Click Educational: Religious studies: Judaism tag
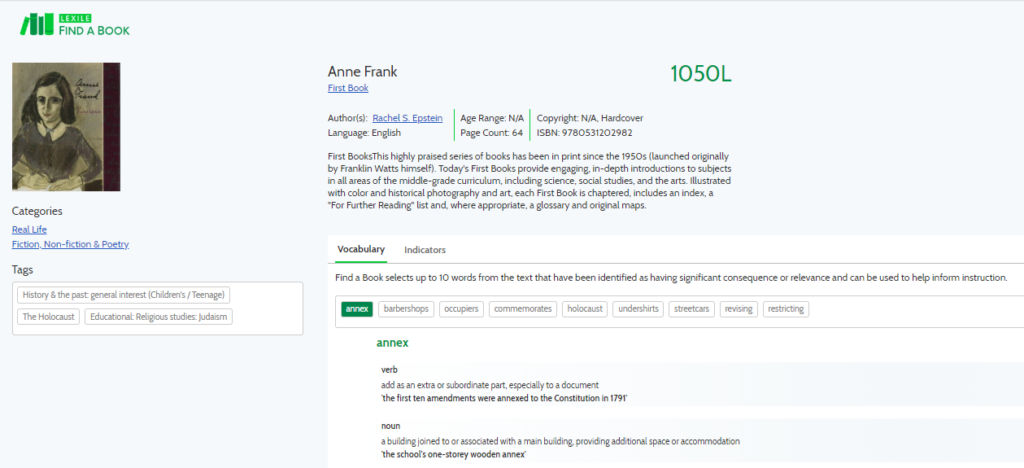The image size is (1024, 468). coord(159,317)
